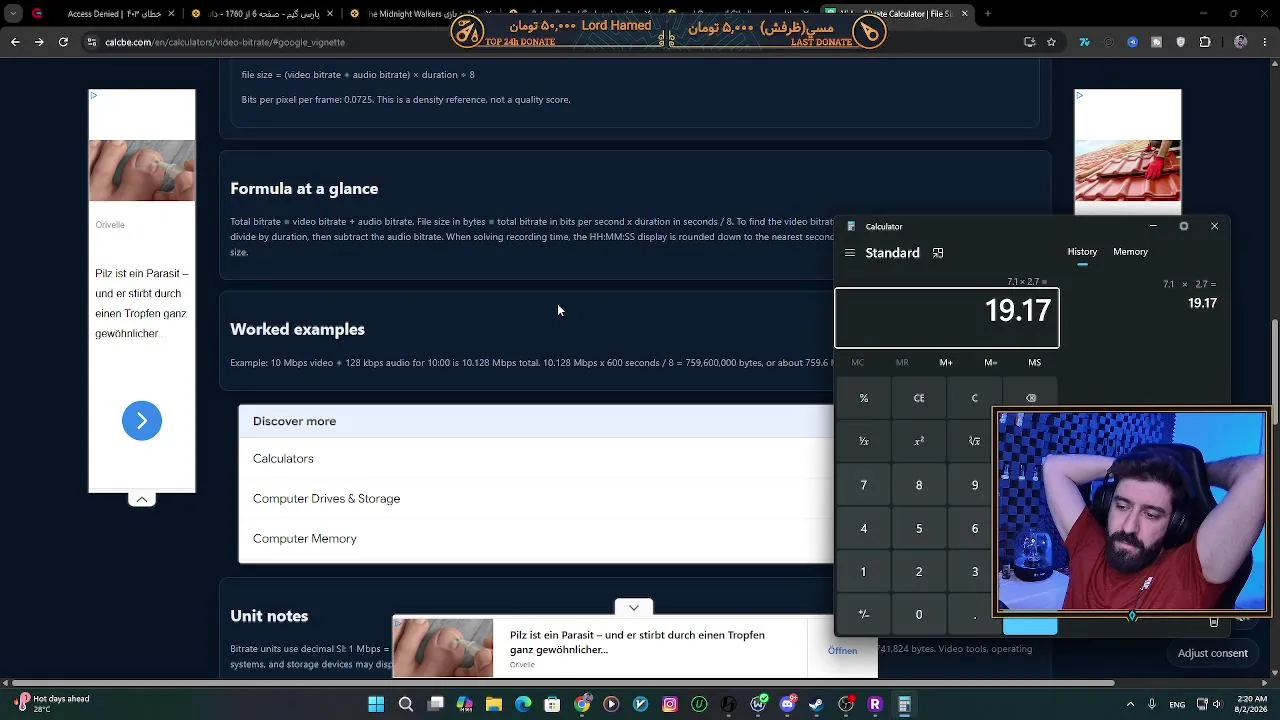Click digit 7 on the Calculator

coord(864,485)
